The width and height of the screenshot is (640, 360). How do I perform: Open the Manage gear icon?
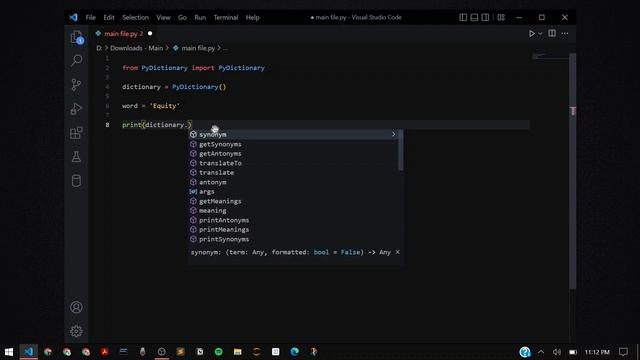point(76,331)
